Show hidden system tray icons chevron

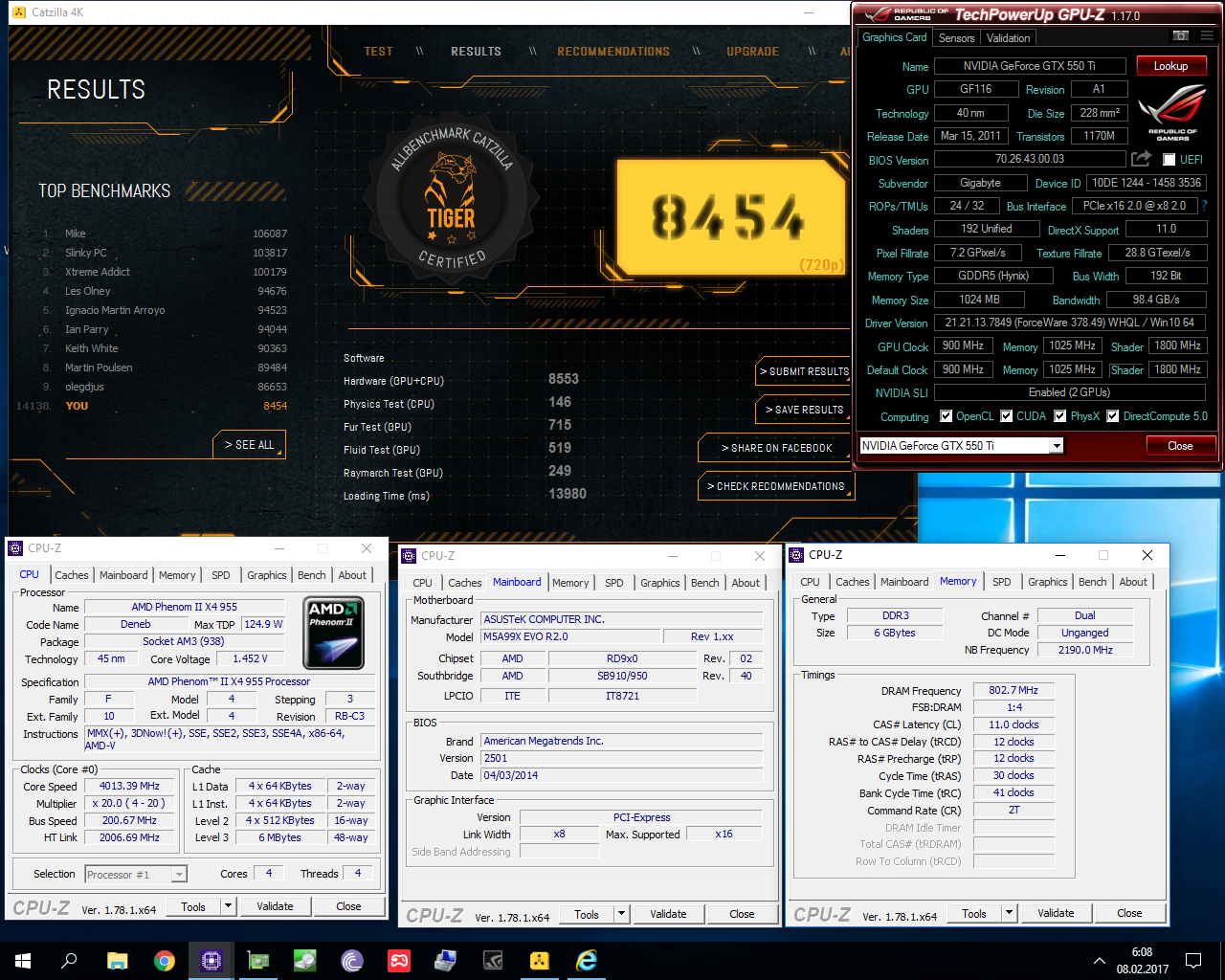(1099, 960)
